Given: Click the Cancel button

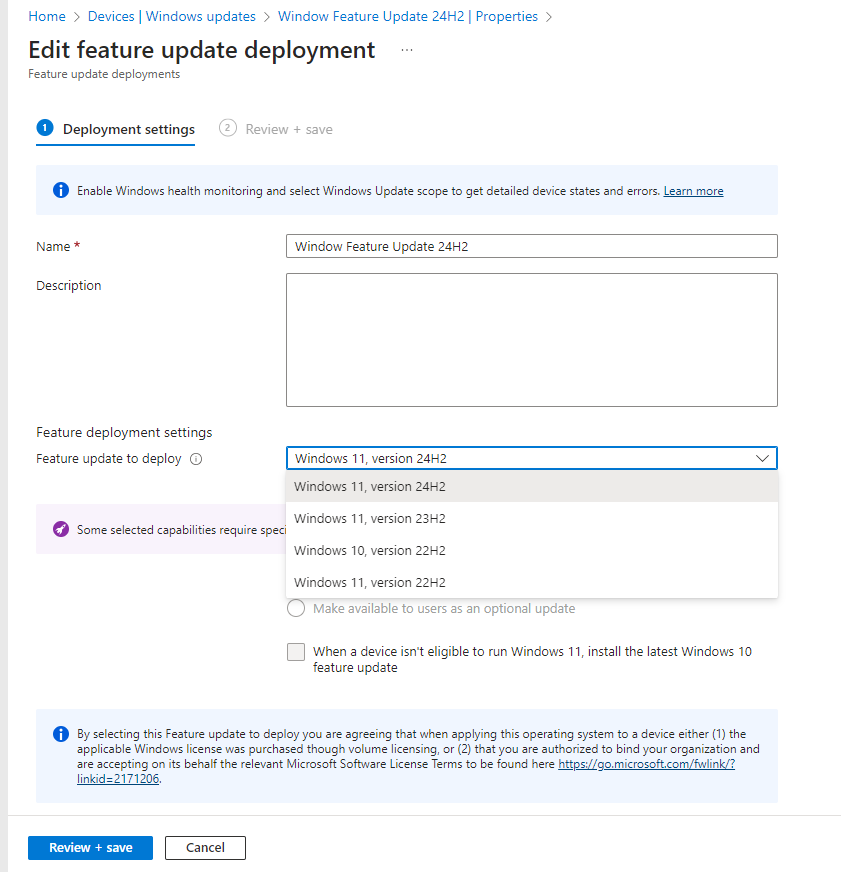Looking at the screenshot, I should click(x=205, y=848).
